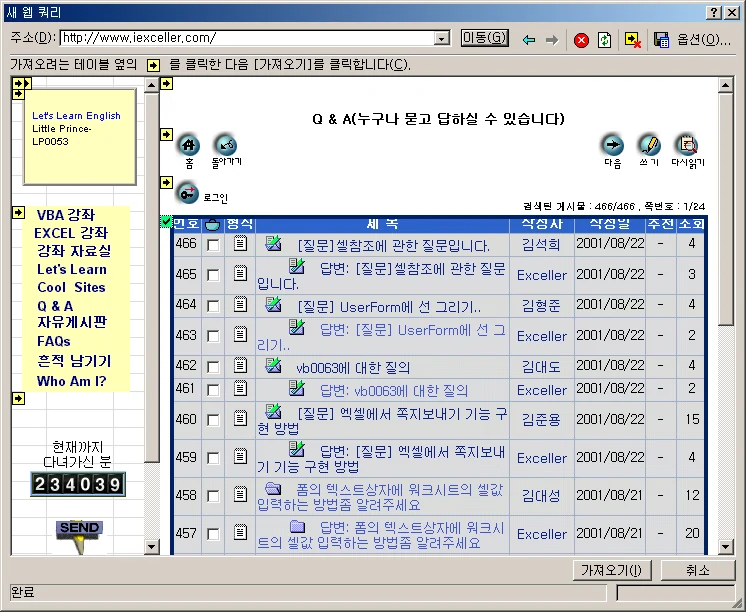Click yellow table-select arrow next to 홈 icon
This screenshot has height=612, width=746.
tap(166, 135)
